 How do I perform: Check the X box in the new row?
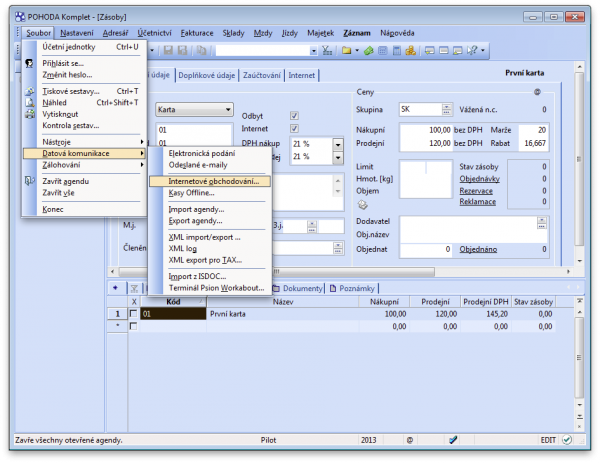point(133,326)
